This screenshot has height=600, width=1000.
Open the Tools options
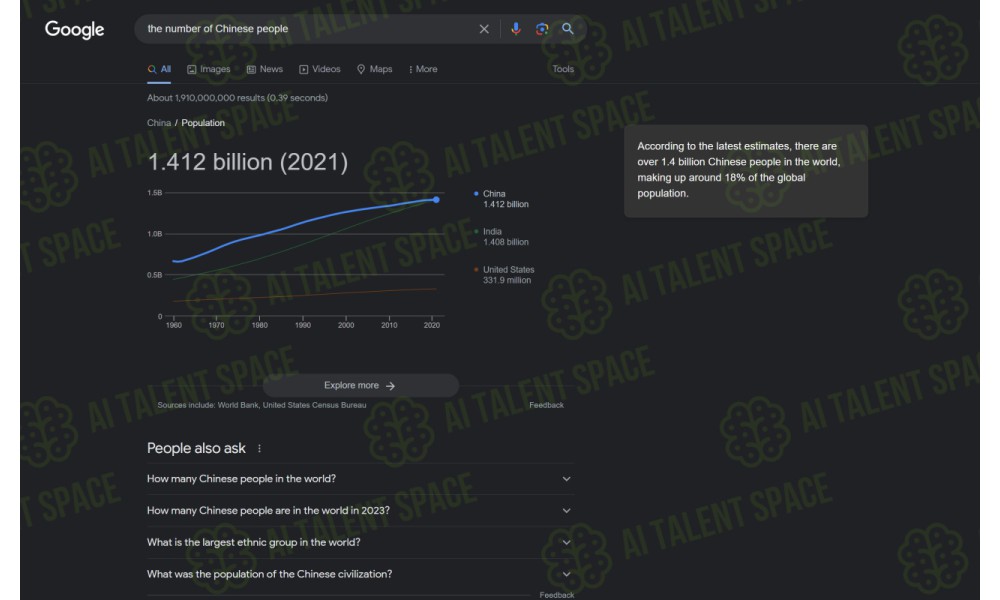point(563,69)
